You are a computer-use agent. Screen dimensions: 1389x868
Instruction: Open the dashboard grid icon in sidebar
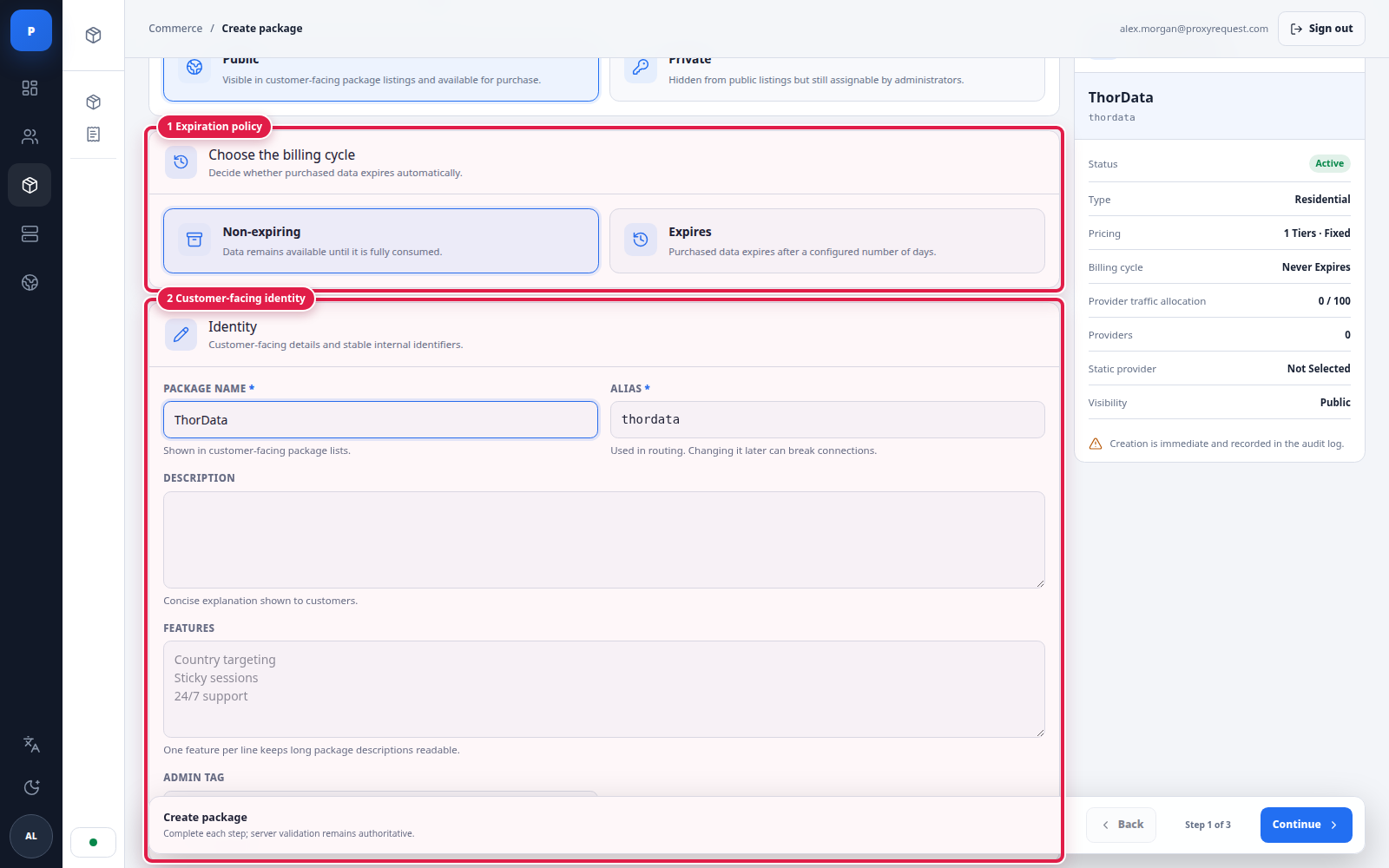pyautogui.click(x=30, y=88)
